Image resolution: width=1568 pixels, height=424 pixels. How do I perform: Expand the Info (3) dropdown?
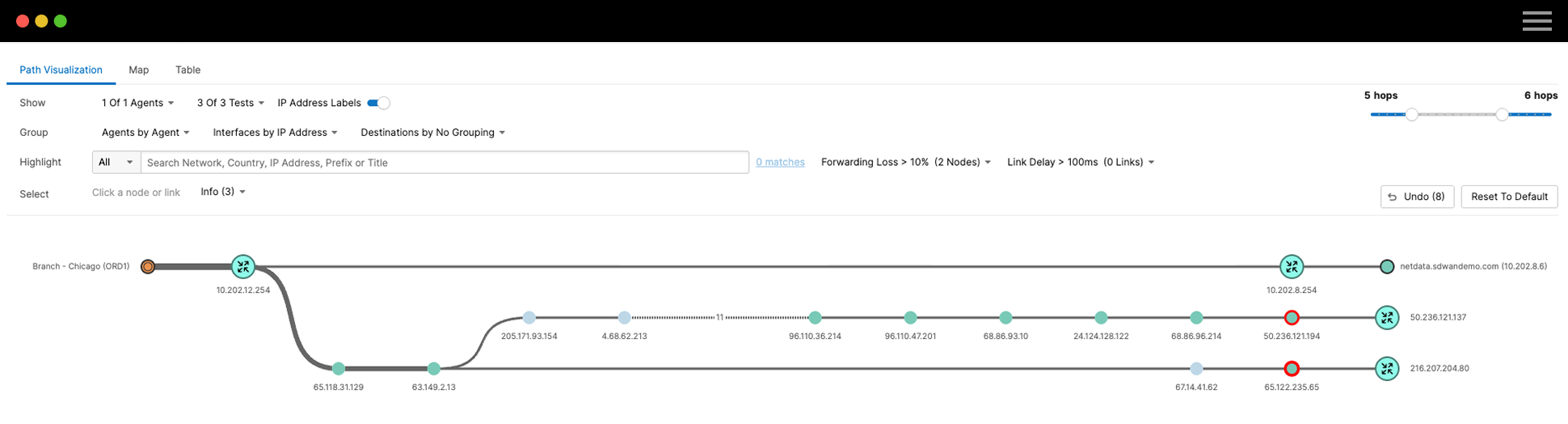pos(223,192)
